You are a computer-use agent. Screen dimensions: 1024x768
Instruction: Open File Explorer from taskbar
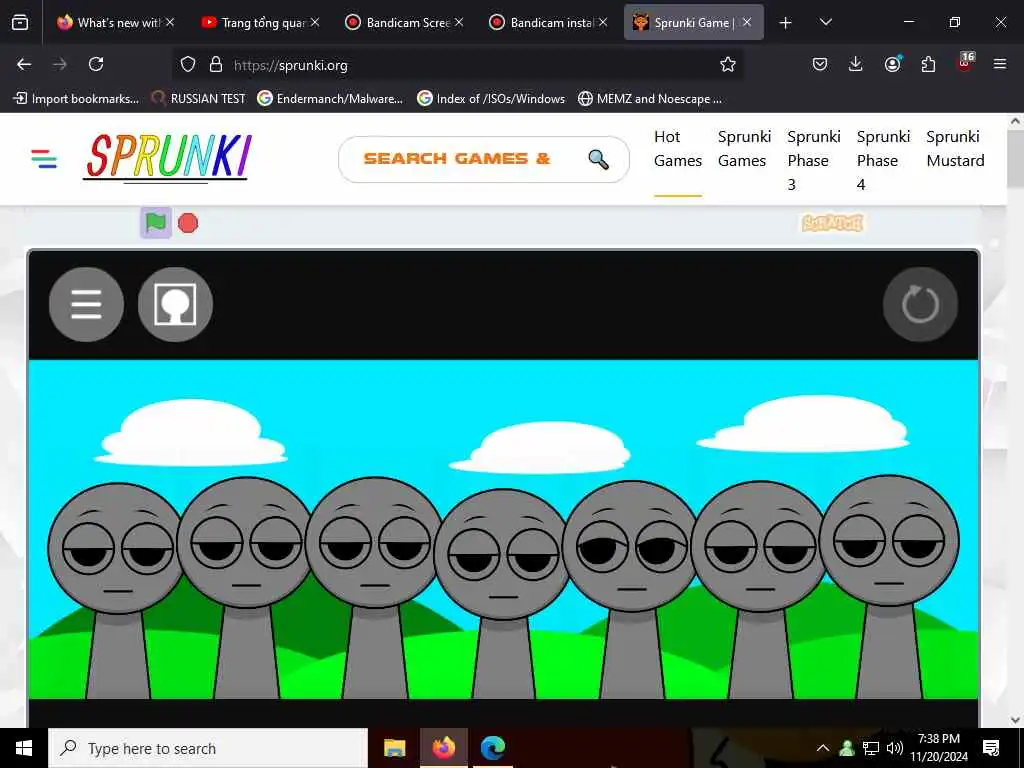tap(394, 748)
